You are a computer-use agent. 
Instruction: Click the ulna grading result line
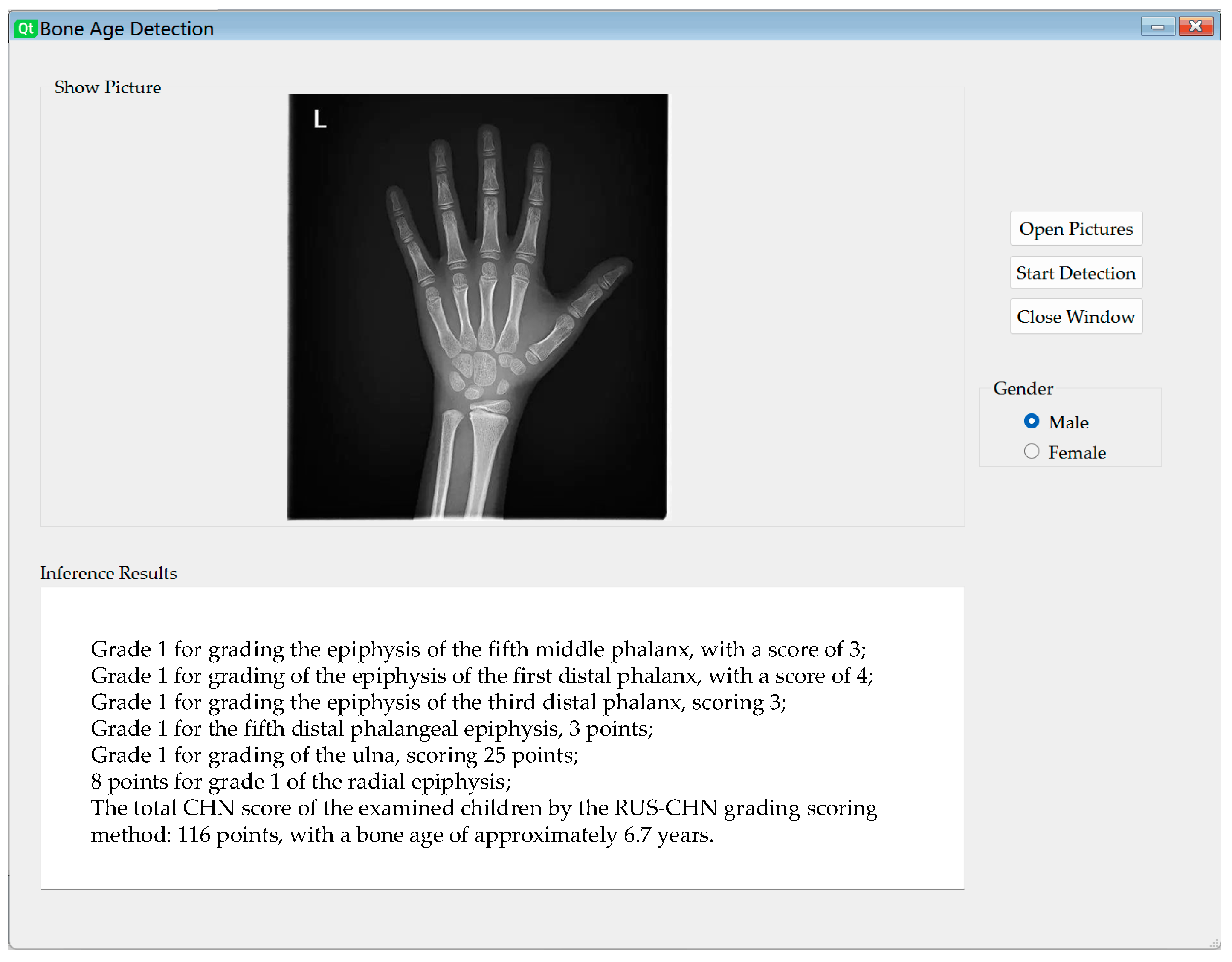[x=334, y=755]
